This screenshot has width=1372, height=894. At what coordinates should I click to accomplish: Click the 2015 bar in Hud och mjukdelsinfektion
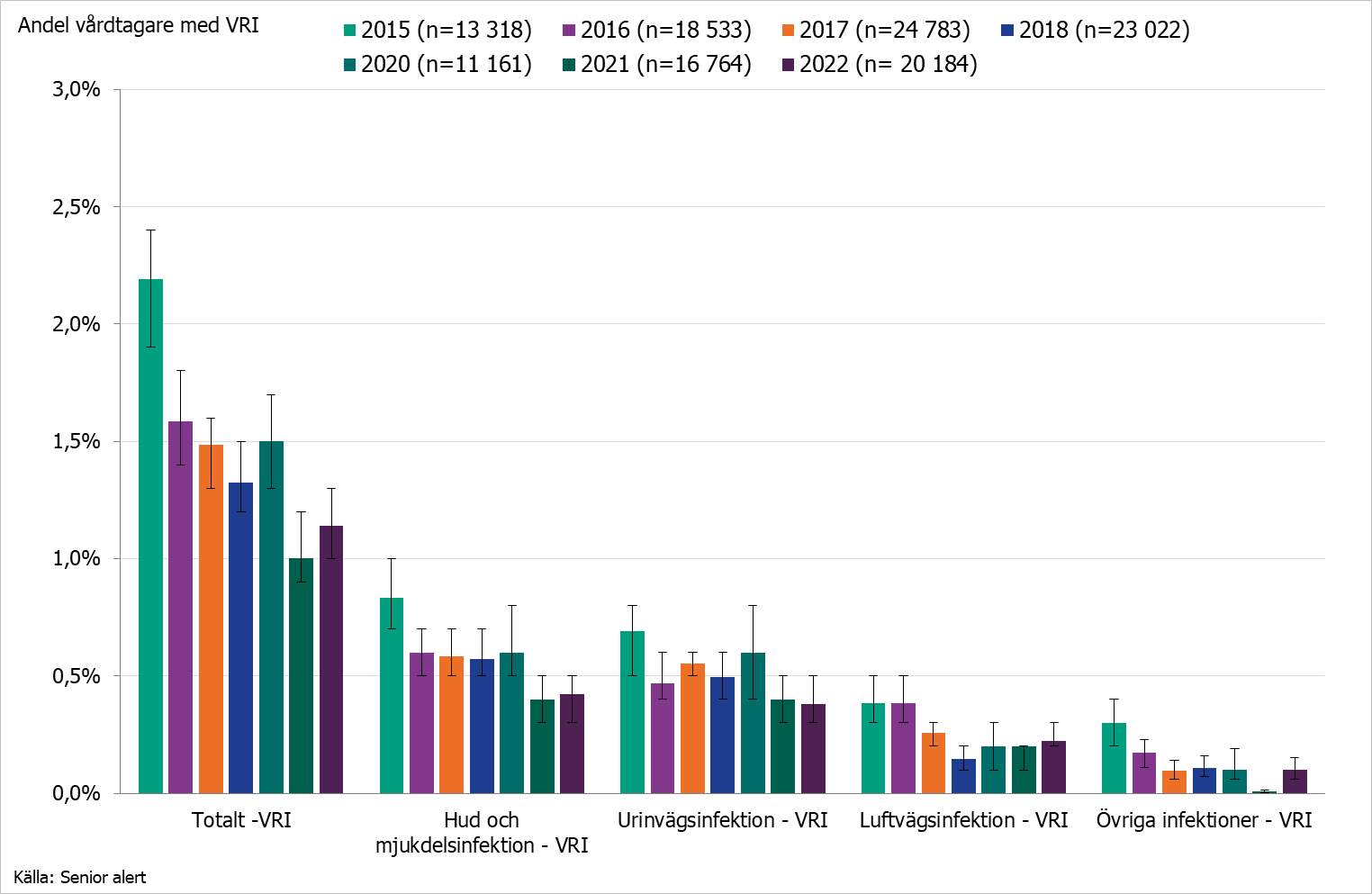click(392, 695)
